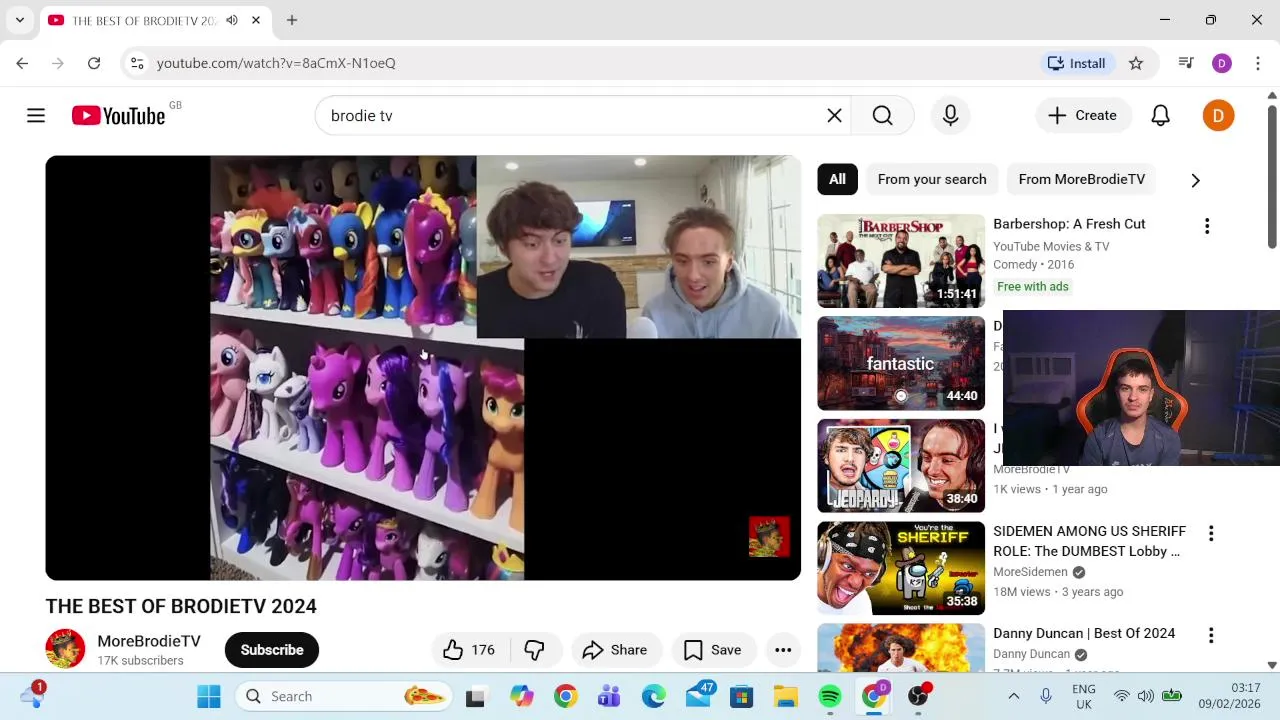Open the YouTube account avatar menu
This screenshot has height=720, width=1280.
pos(1218,116)
